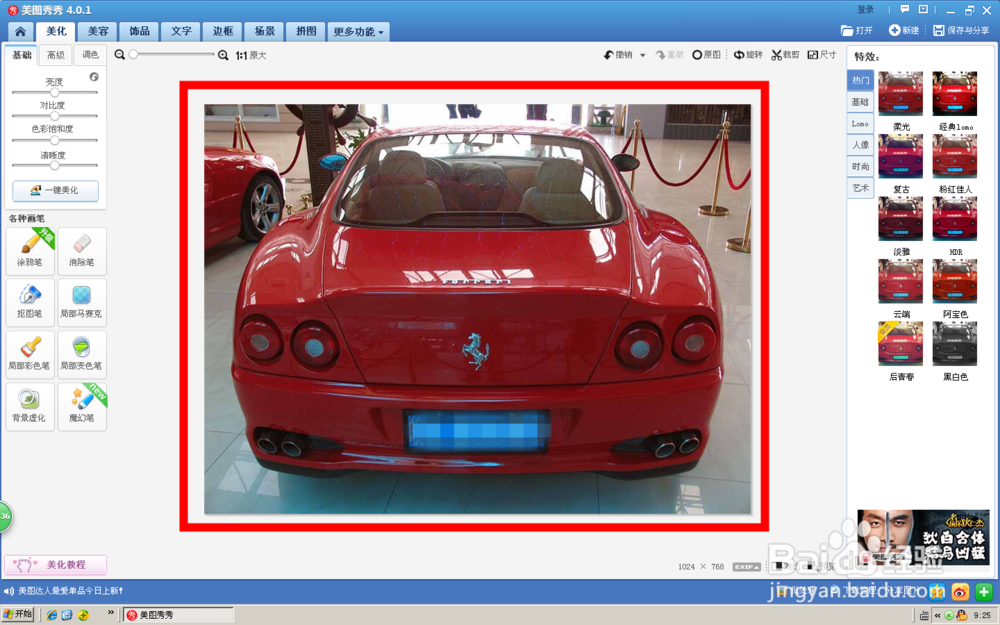Switch to the 场景 tab
Screen dimensions: 1000x625
[264, 31]
